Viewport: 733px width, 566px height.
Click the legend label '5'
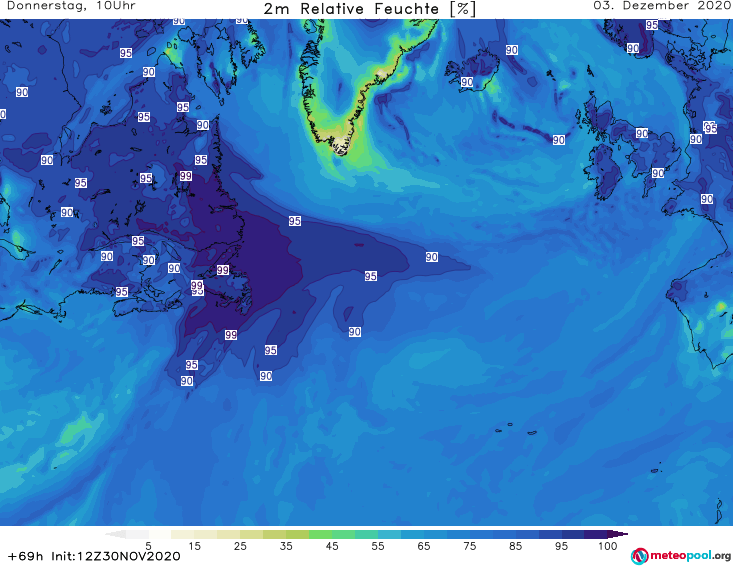pyautogui.click(x=148, y=545)
